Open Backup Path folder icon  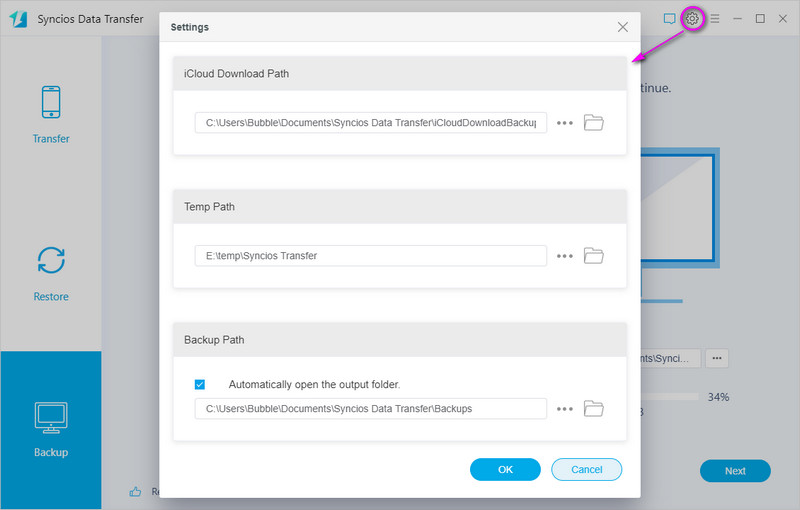coord(593,409)
